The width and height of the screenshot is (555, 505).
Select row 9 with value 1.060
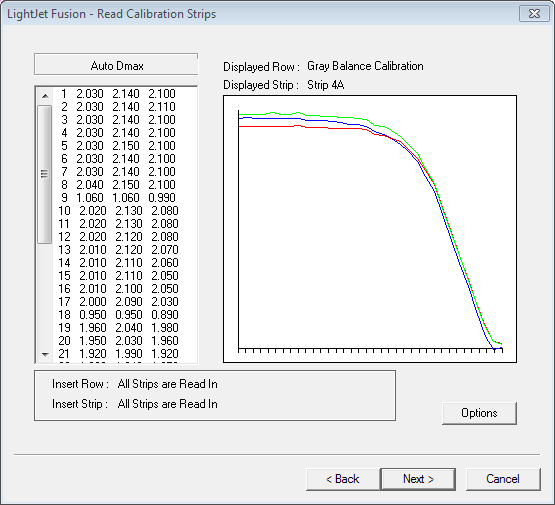point(118,198)
